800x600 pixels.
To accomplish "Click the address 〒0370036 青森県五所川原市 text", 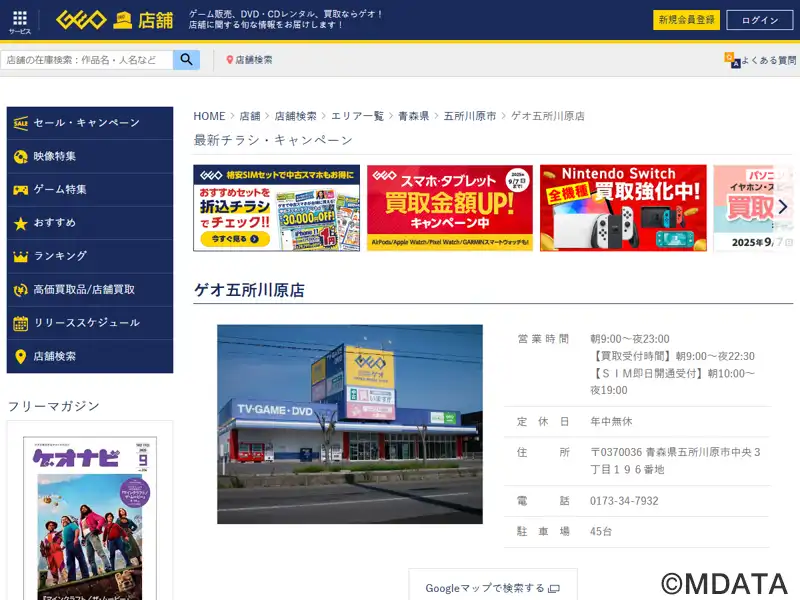I will [x=676, y=461].
